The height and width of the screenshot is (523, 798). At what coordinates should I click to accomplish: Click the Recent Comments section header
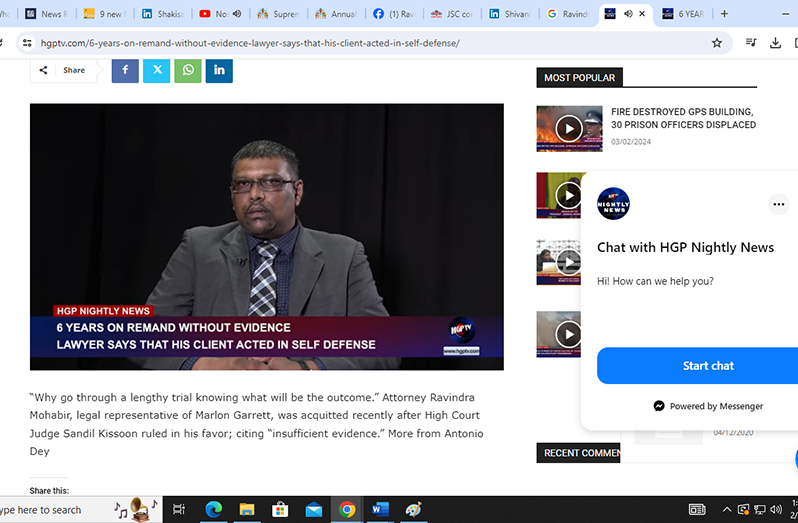(x=578, y=453)
